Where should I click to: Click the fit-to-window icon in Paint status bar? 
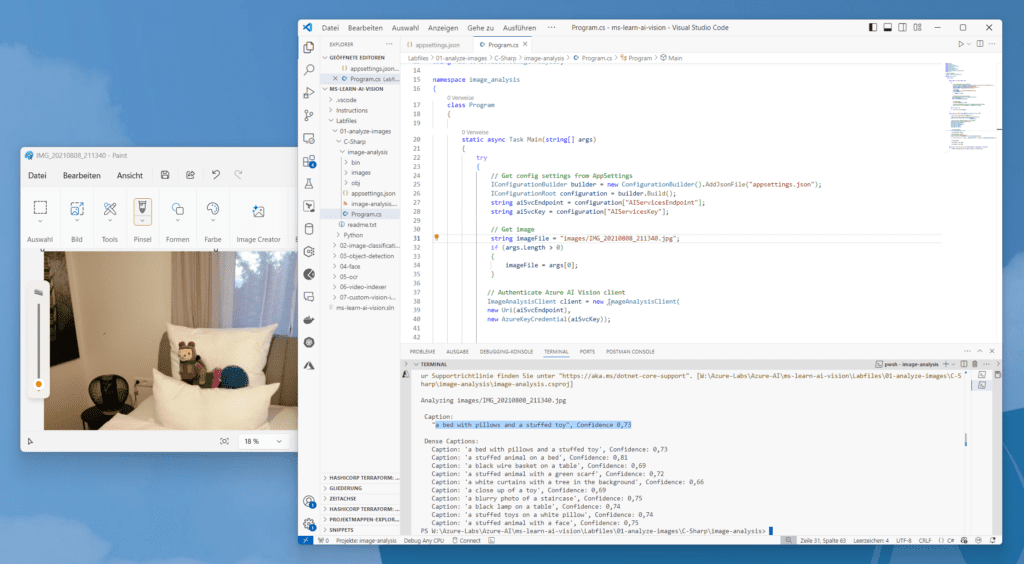224,441
